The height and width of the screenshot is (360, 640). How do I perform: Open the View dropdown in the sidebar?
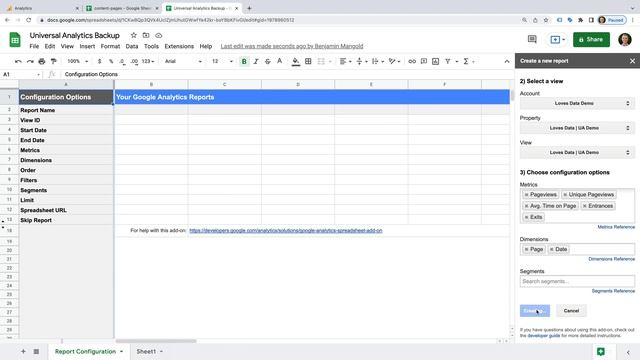tap(577, 152)
